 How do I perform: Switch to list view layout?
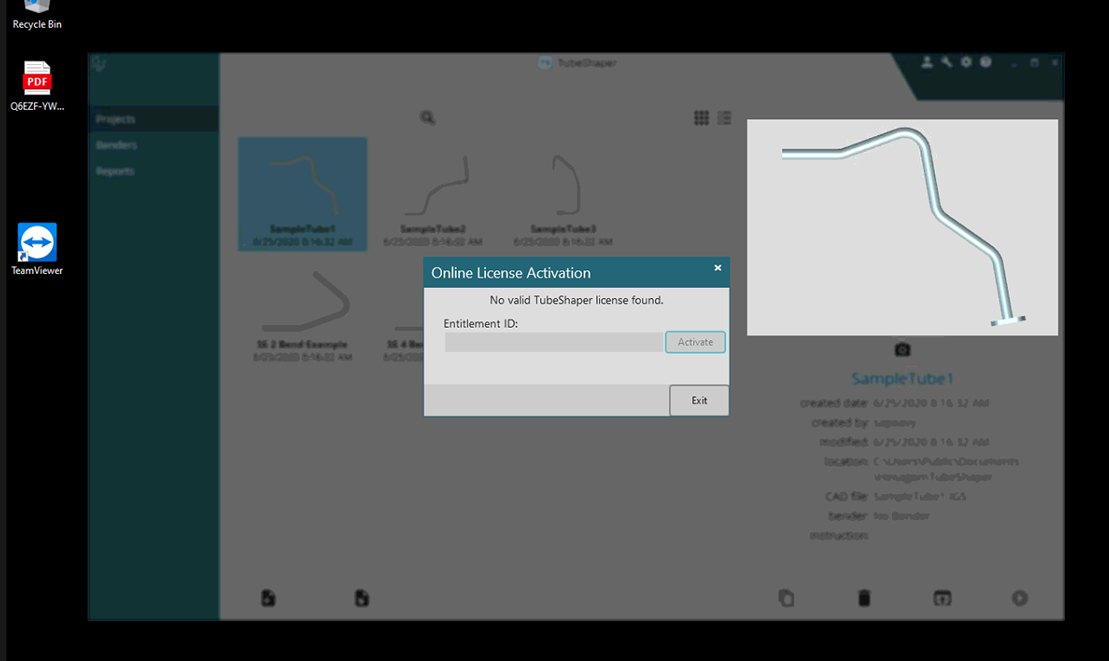click(725, 118)
